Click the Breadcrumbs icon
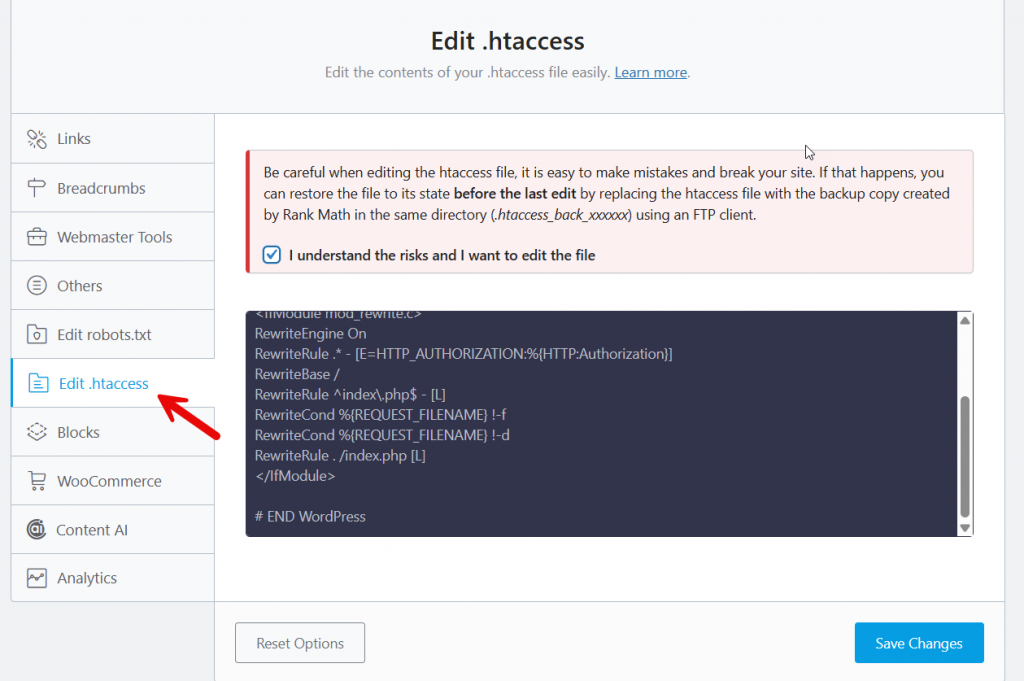1024x681 pixels. (38, 187)
